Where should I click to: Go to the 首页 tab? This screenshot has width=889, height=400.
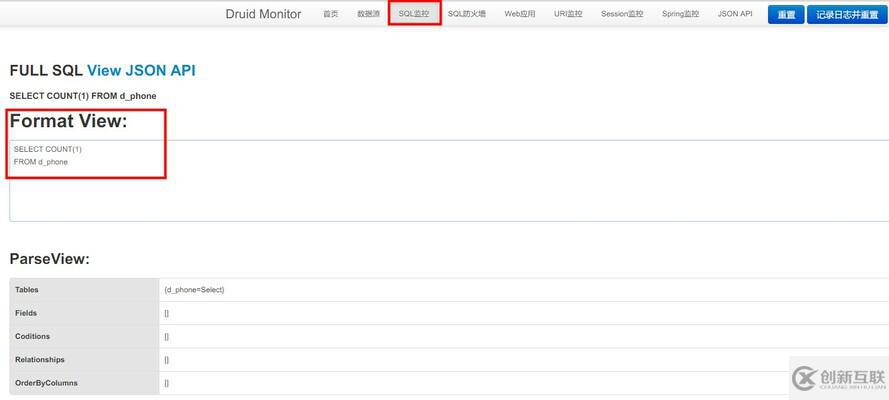pyautogui.click(x=331, y=14)
